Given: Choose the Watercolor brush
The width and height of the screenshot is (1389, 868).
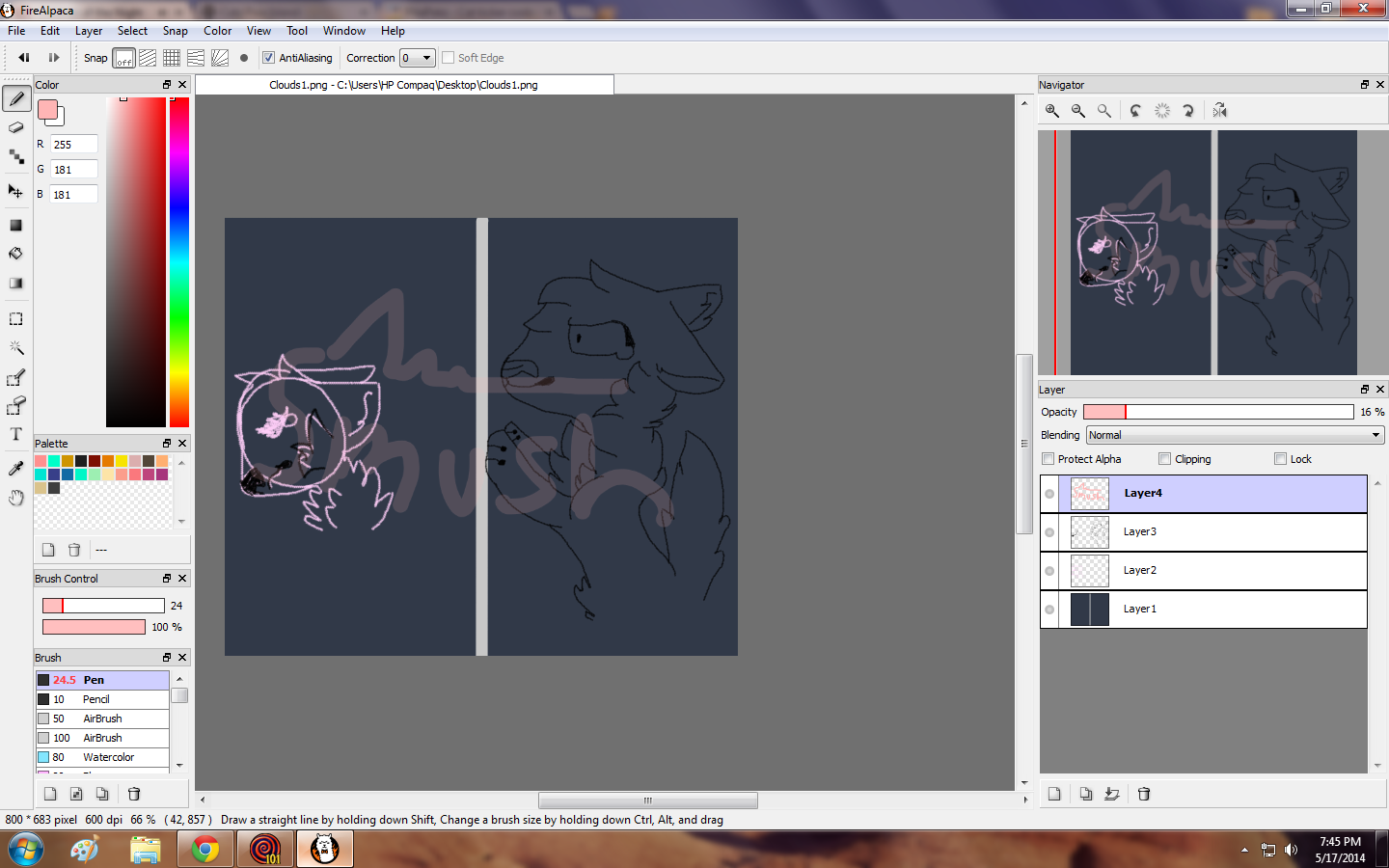Looking at the screenshot, I should click(102, 757).
